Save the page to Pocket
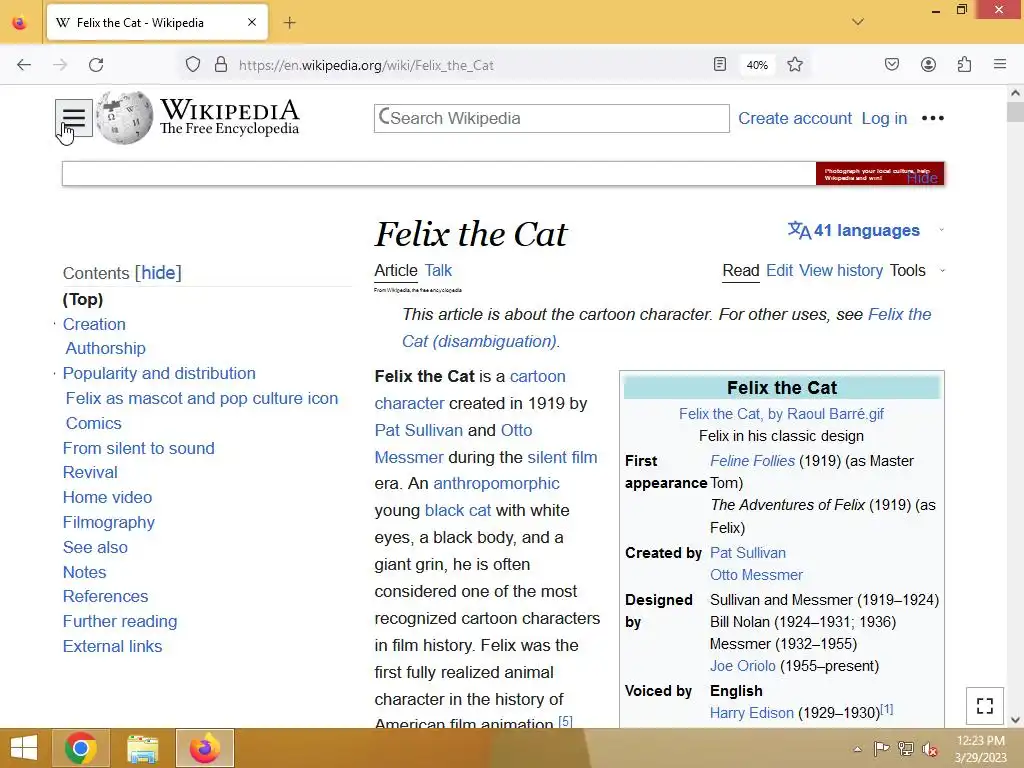This screenshot has height=768, width=1024. 892,65
